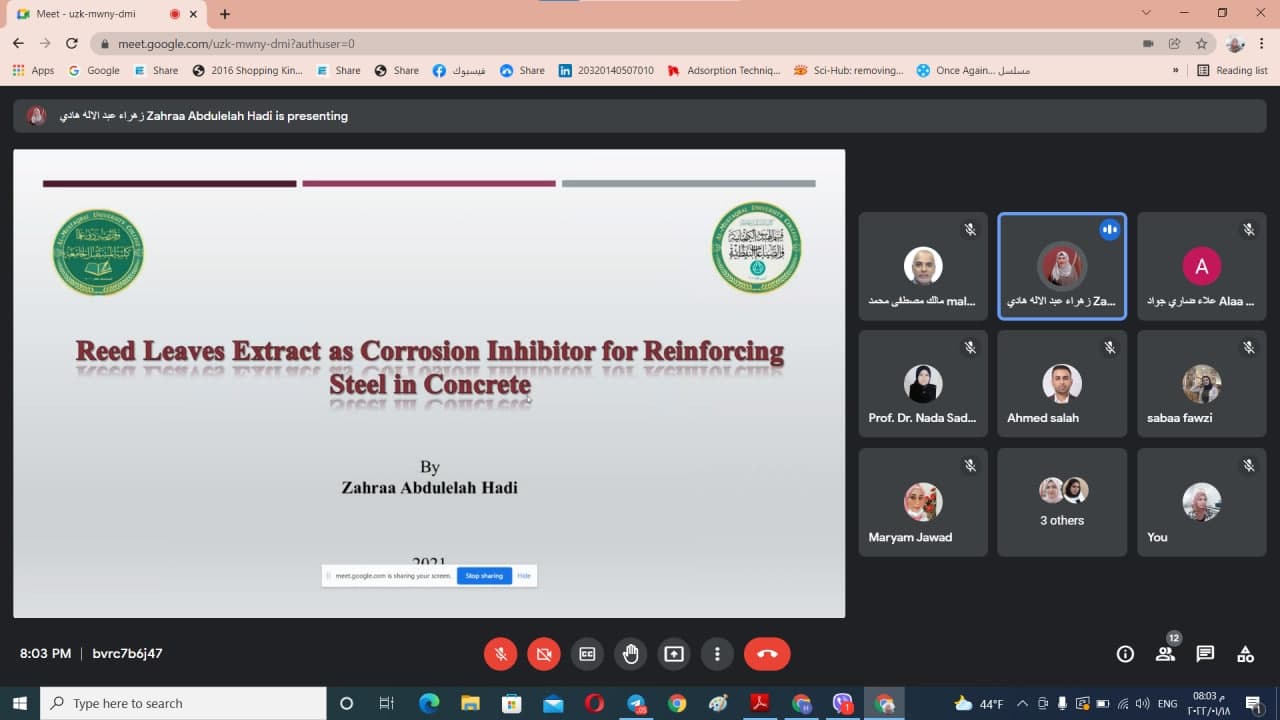Raise your hand
The width and height of the screenshot is (1280, 720).
[631, 653]
